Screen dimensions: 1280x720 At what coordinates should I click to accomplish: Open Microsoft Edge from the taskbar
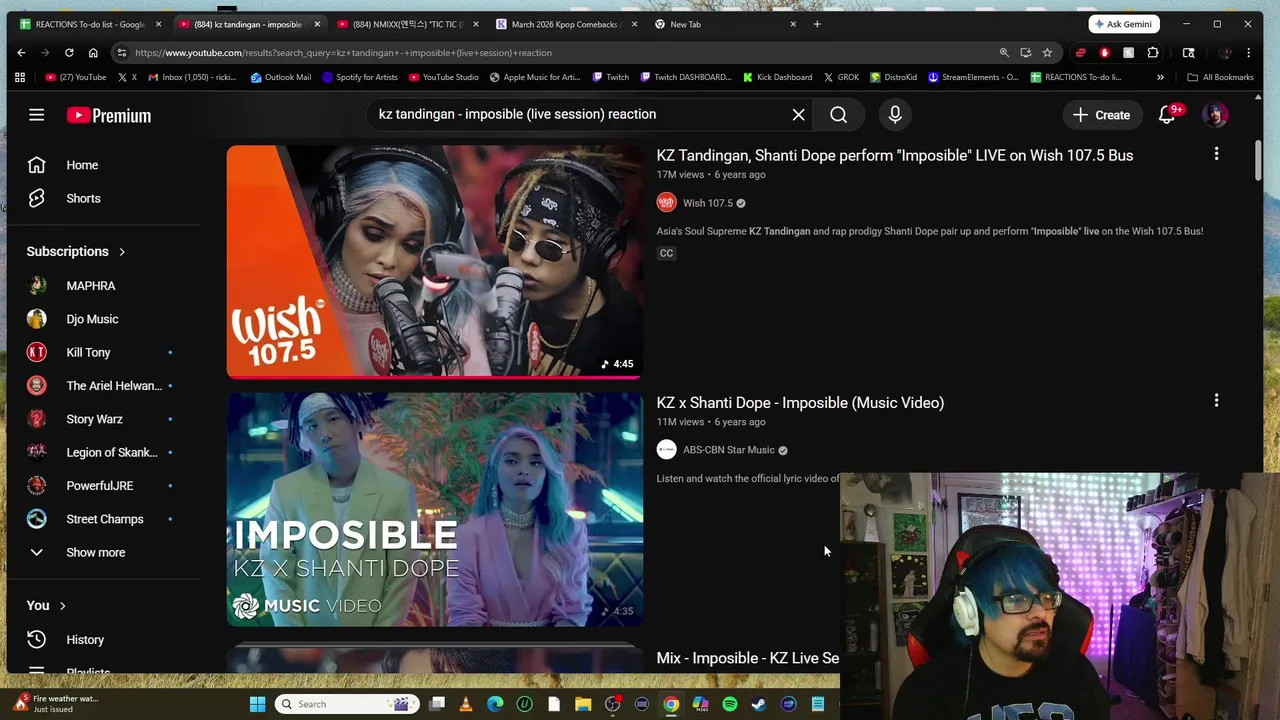(x=495, y=704)
